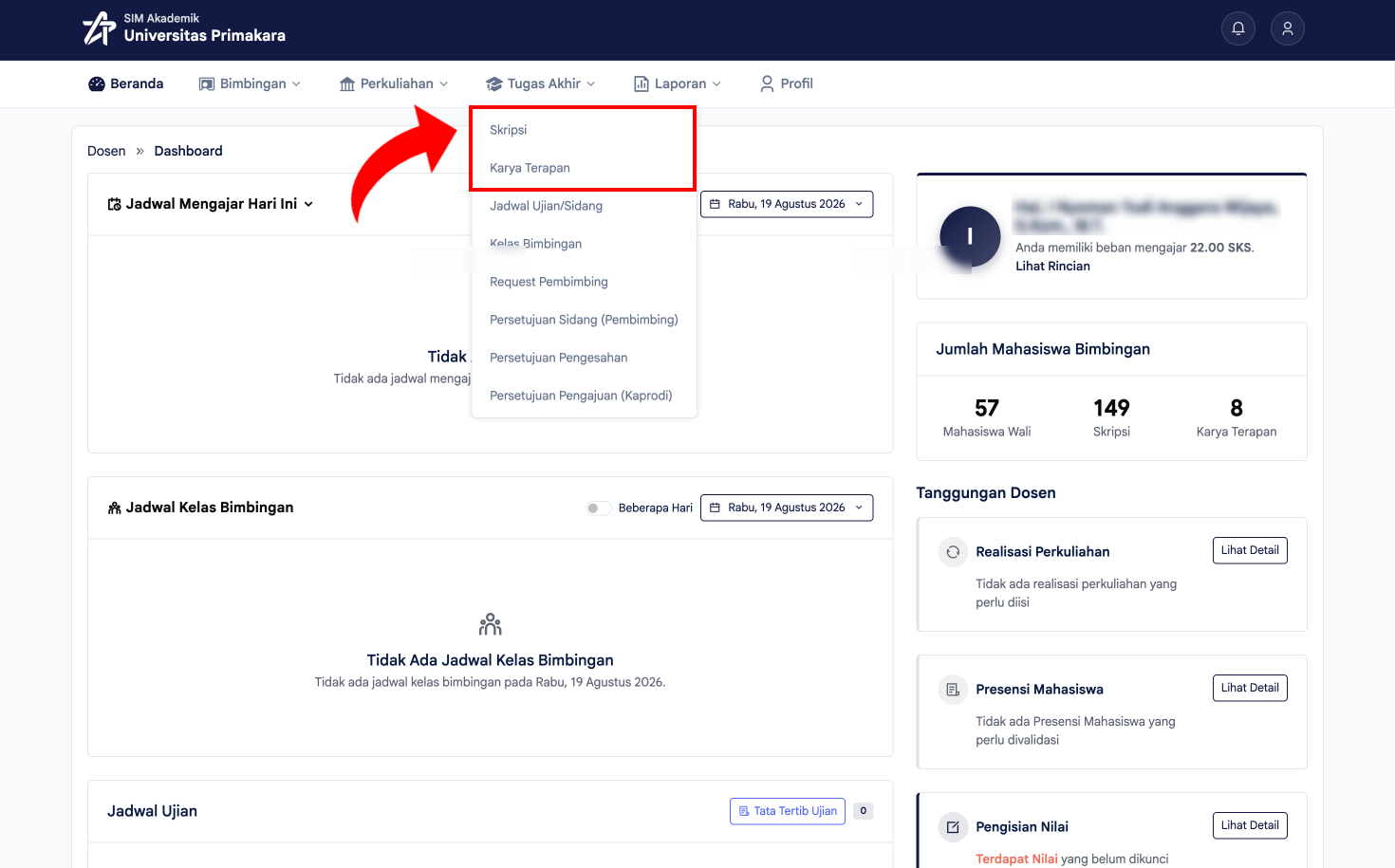Click the Pengisian Nilai edit icon
Screen dimensions: 1395x868
953,827
